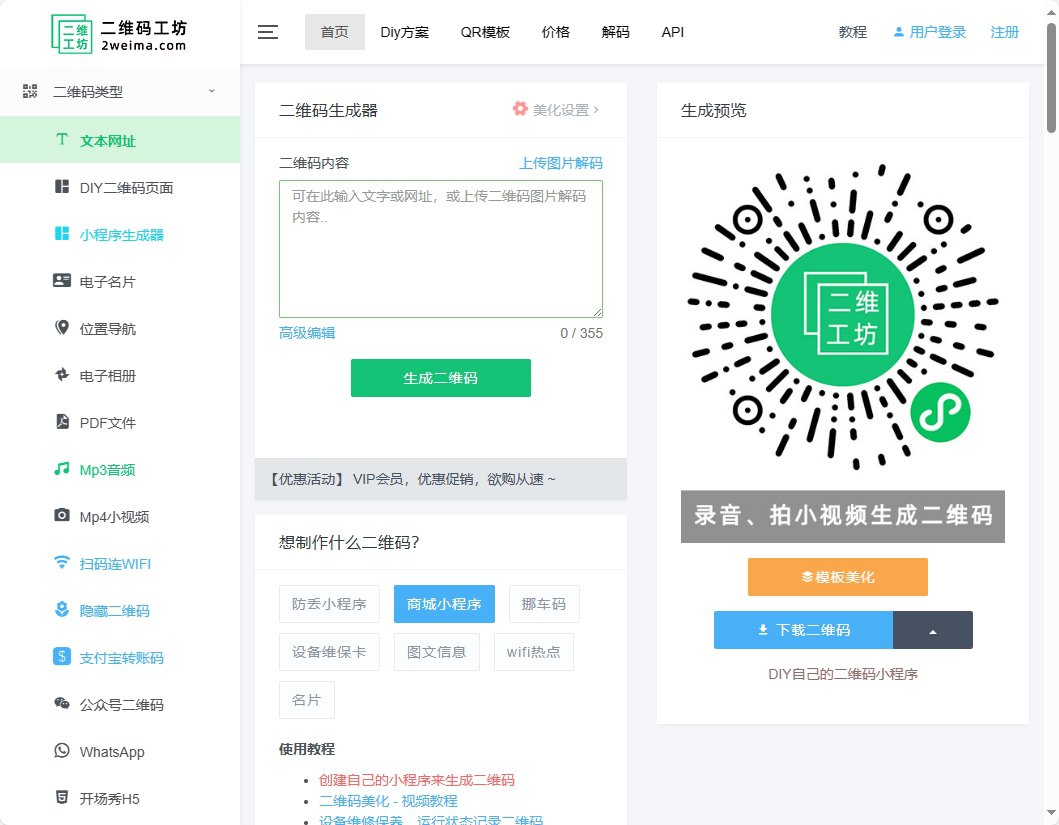Select the 名片 option
The height and width of the screenshot is (825, 1059).
[307, 699]
